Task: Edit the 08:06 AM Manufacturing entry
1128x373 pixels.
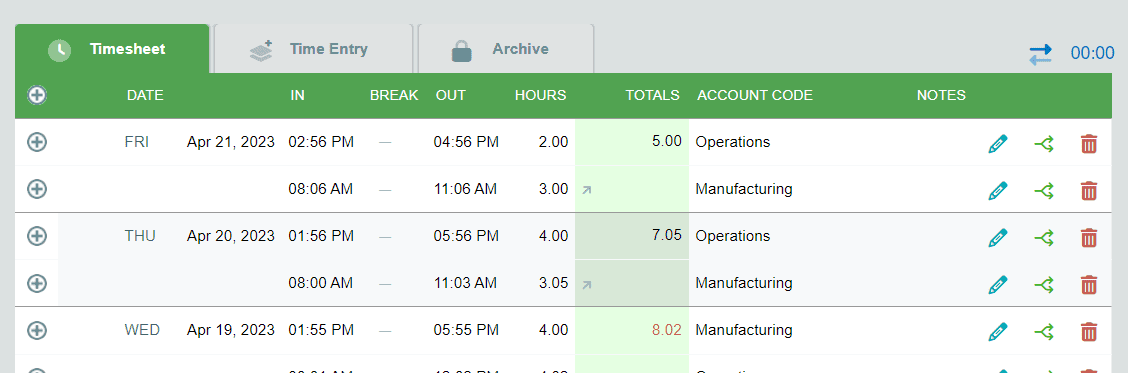Action: pos(998,191)
